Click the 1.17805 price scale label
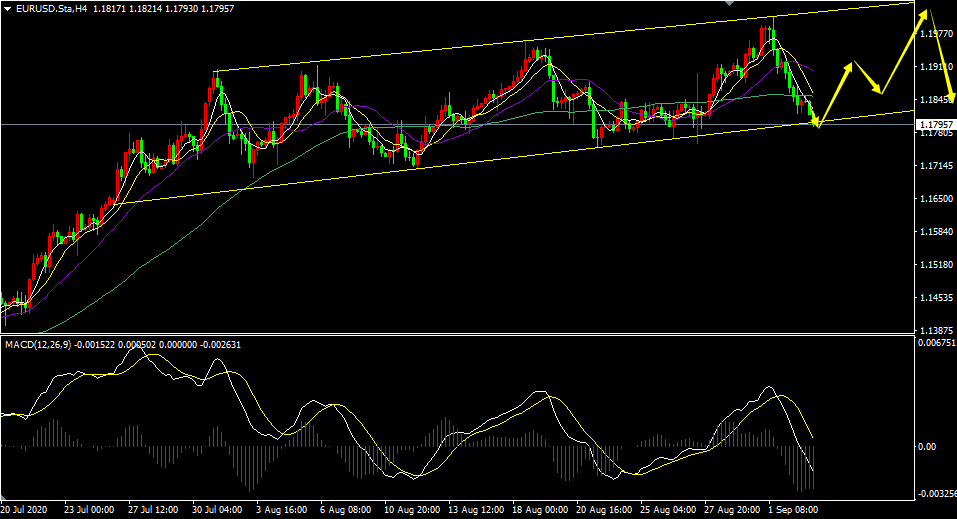This screenshot has width=957, height=519. (x=937, y=133)
